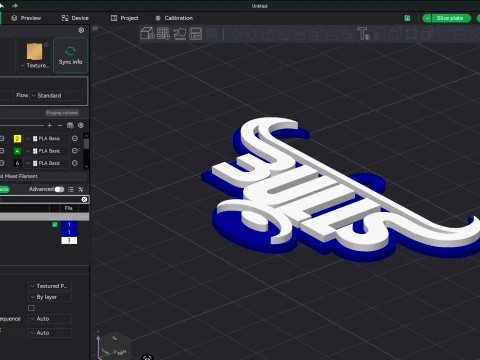Click the Auto orient toolbar icon

(179, 34)
